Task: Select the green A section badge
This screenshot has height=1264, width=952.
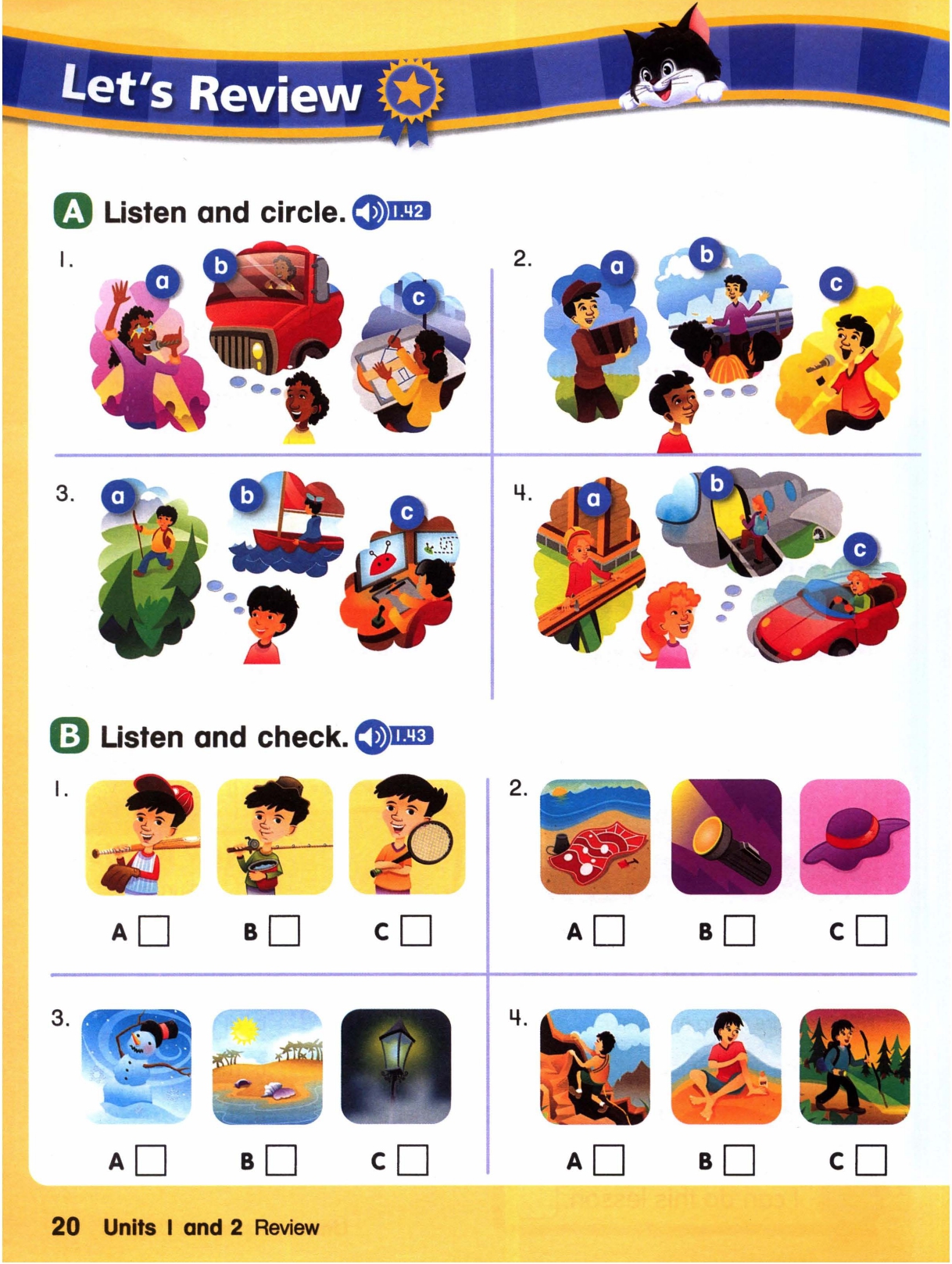Action: (x=73, y=212)
